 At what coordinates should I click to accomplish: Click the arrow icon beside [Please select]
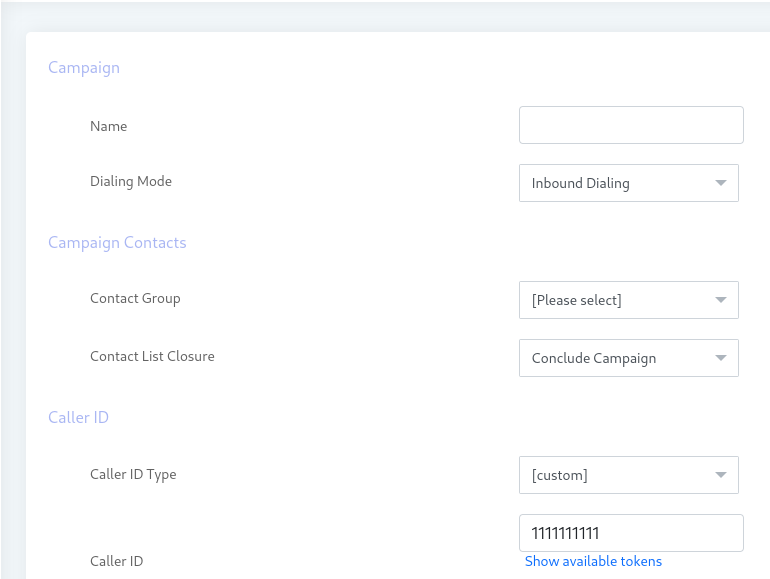click(x=721, y=300)
